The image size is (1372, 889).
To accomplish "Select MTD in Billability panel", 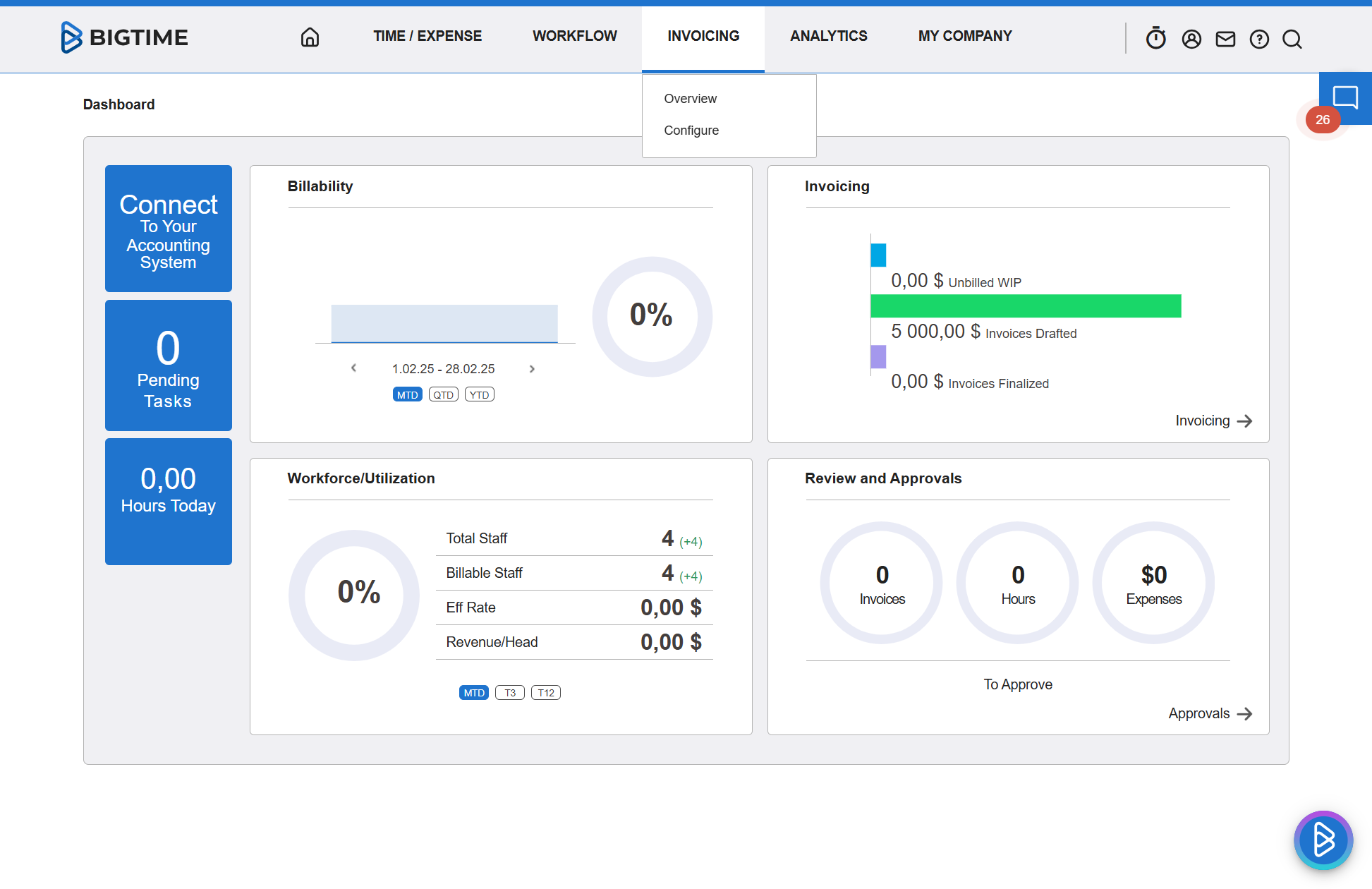I will [x=407, y=394].
